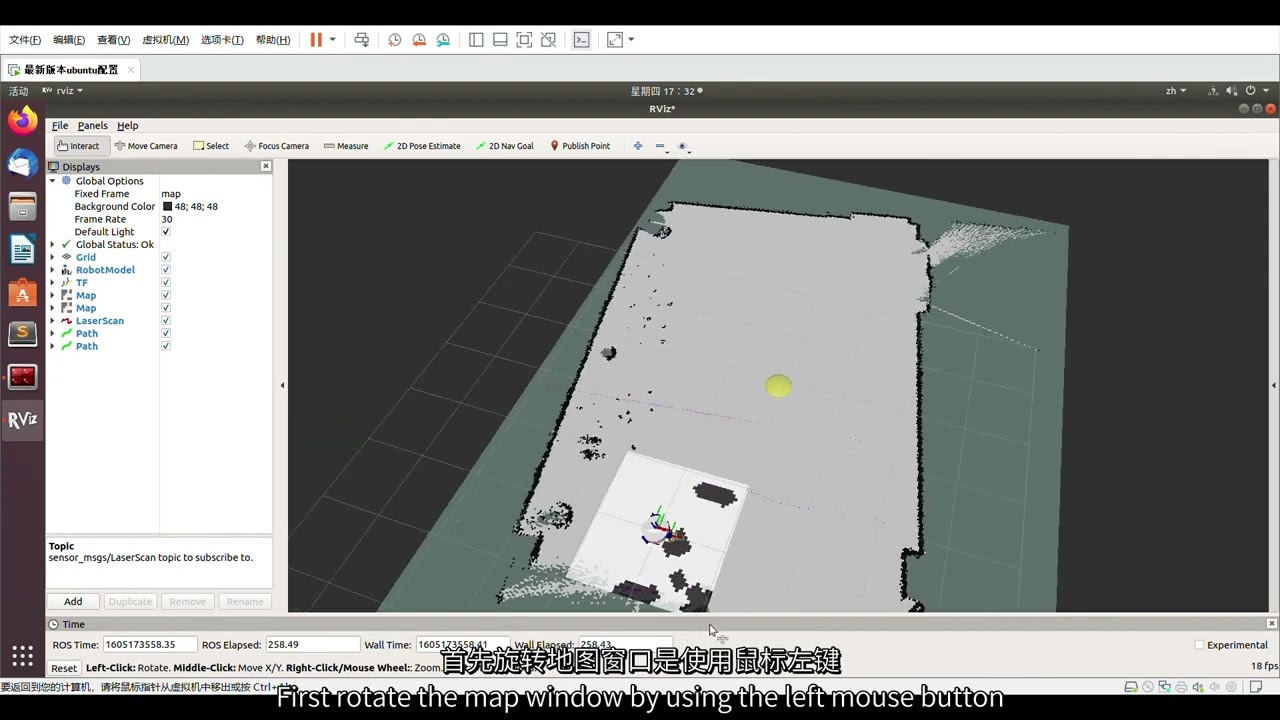Expand the TF display node
Image resolution: width=1280 pixels, height=720 pixels.
pyautogui.click(x=53, y=283)
